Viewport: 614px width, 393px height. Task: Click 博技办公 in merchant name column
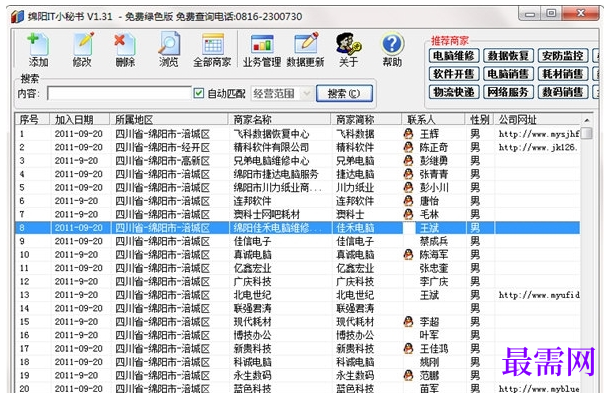click(252, 335)
